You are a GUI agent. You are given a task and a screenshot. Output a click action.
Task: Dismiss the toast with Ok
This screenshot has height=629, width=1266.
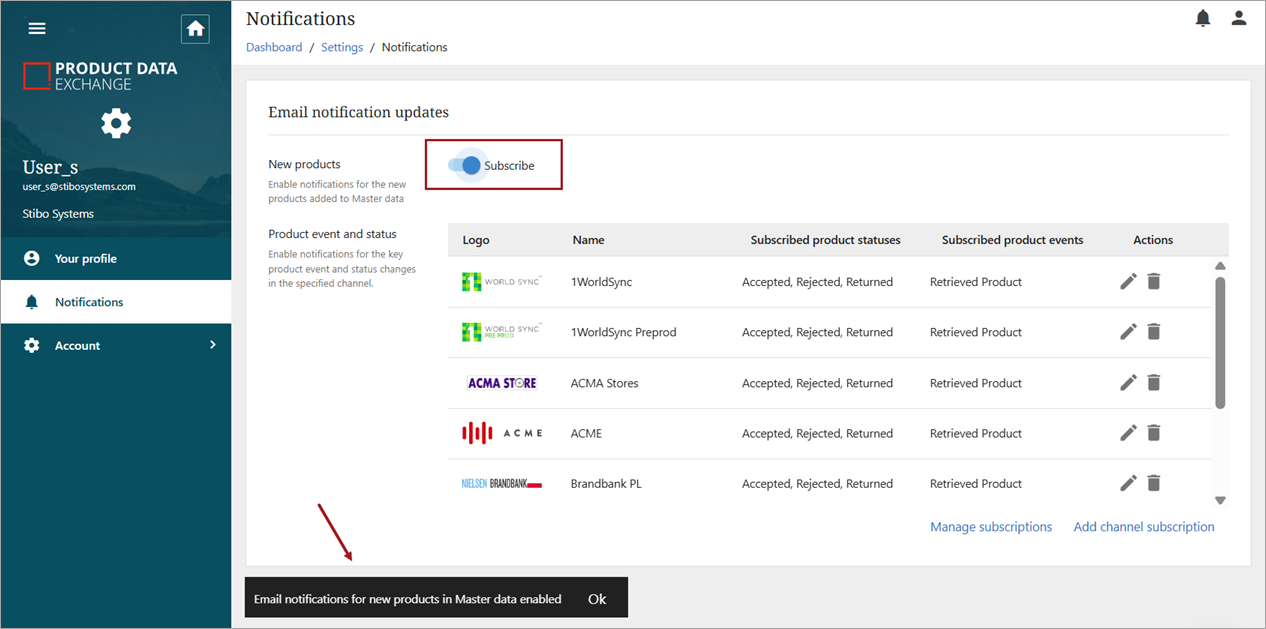pyautogui.click(x=597, y=599)
